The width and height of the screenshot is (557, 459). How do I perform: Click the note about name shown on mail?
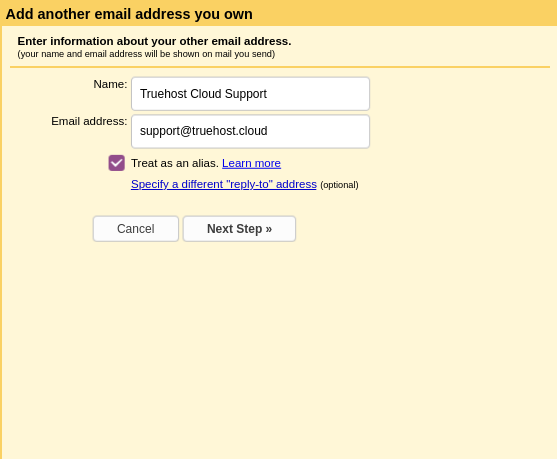pyautogui.click(x=146, y=54)
